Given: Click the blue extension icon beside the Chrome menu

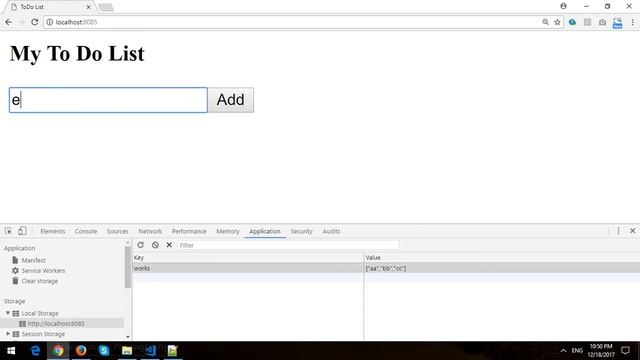Looking at the screenshot, I should click(618, 23).
